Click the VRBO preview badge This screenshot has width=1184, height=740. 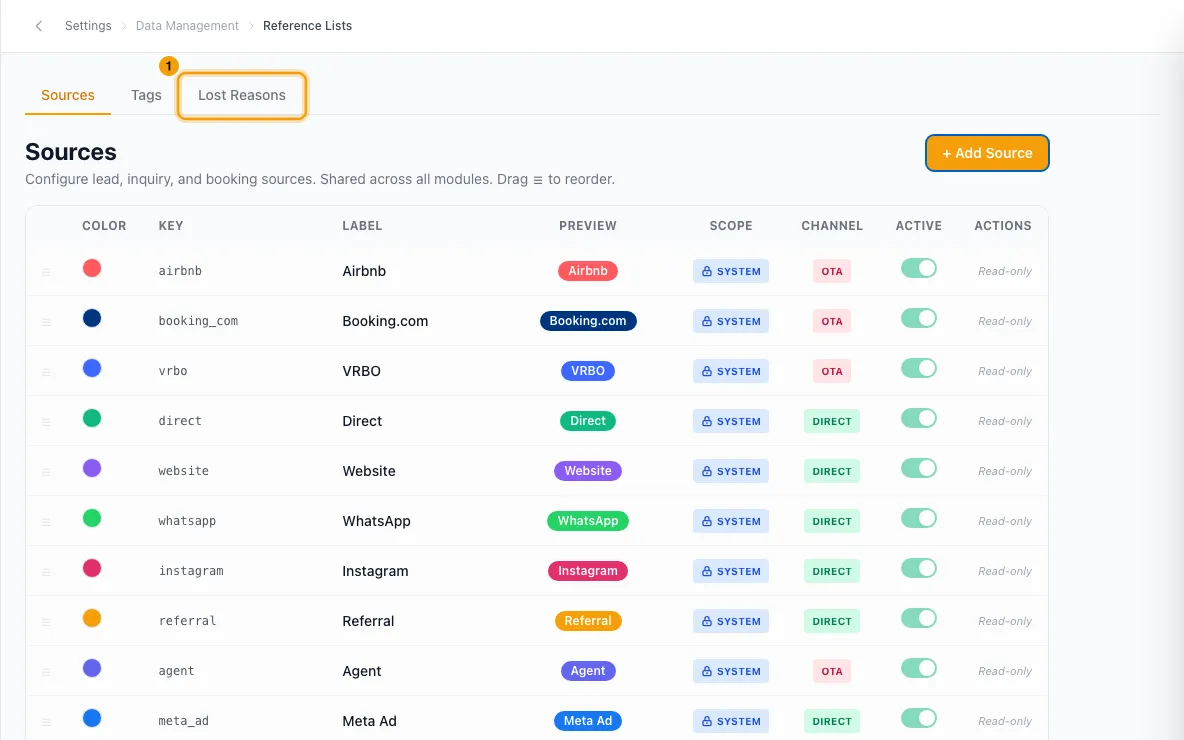(x=587, y=371)
